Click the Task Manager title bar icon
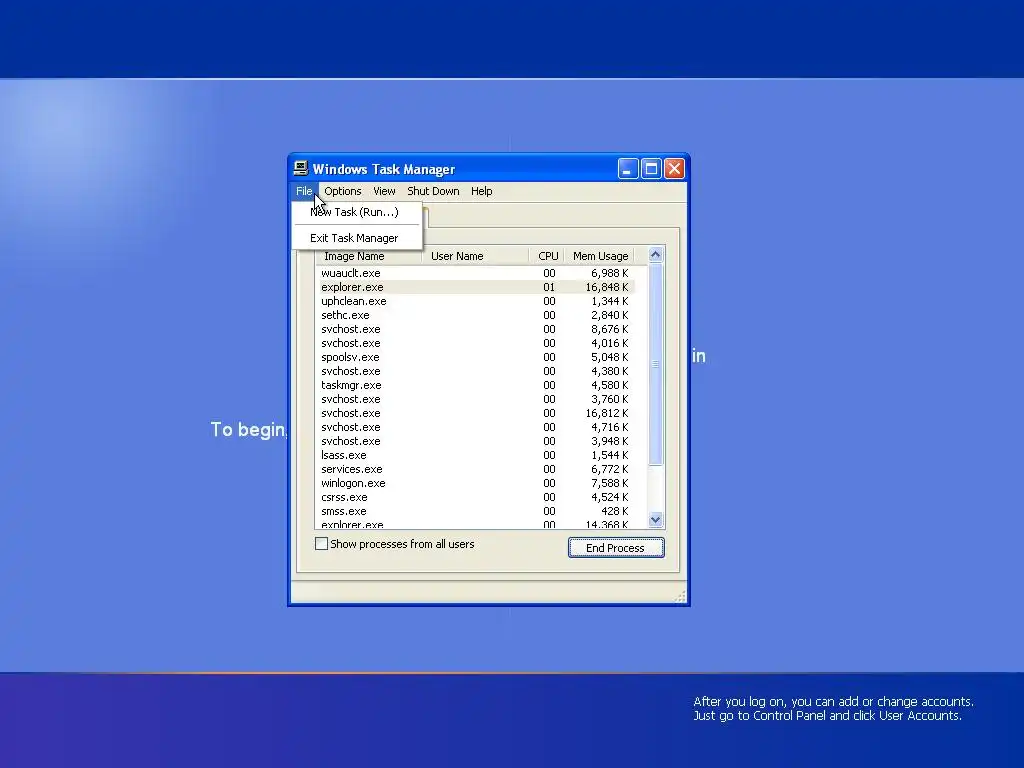 coord(300,168)
